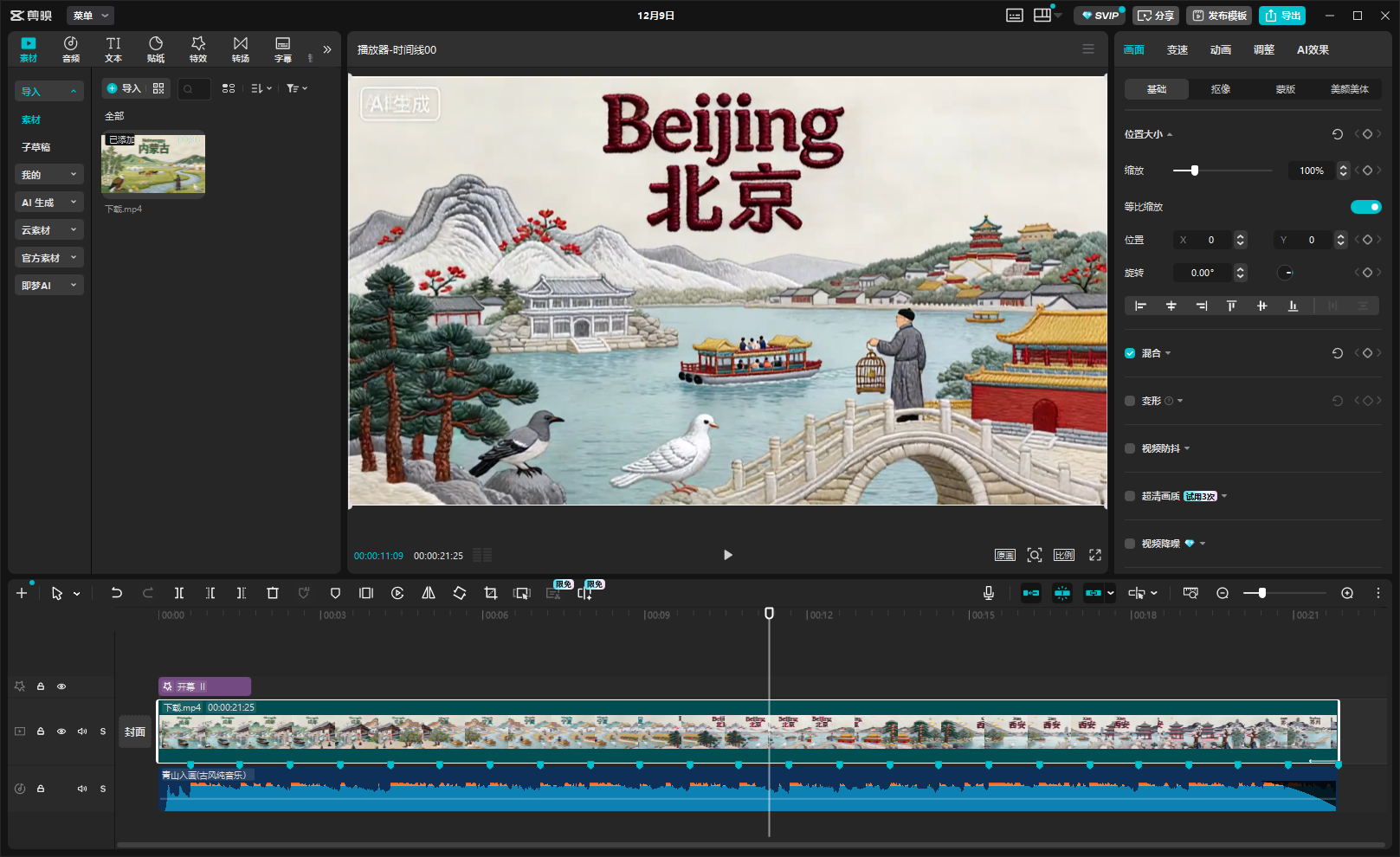Viewport: 1400px width, 857px height.
Task: Open the 贴纸 (Stickers) panel
Action: click(x=156, y=49)
